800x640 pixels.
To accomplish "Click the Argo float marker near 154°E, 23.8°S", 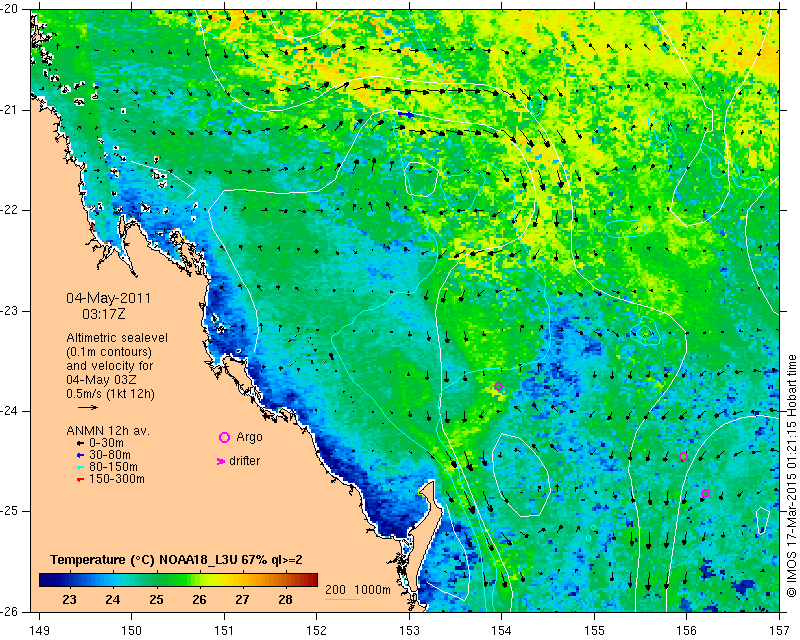I will [x=498, y=386].
